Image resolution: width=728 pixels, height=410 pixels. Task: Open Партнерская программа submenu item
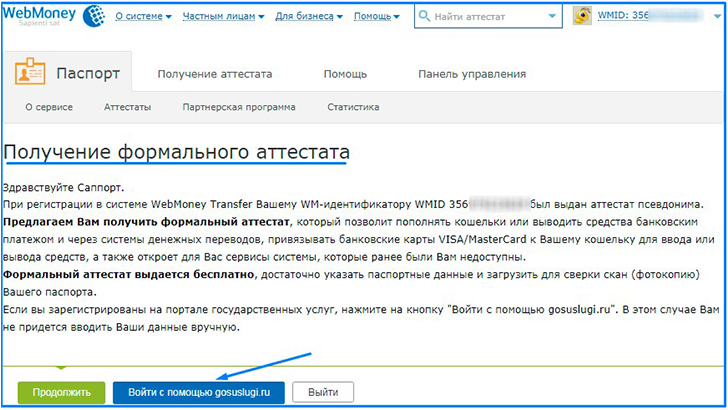click(x=239, y=107)
